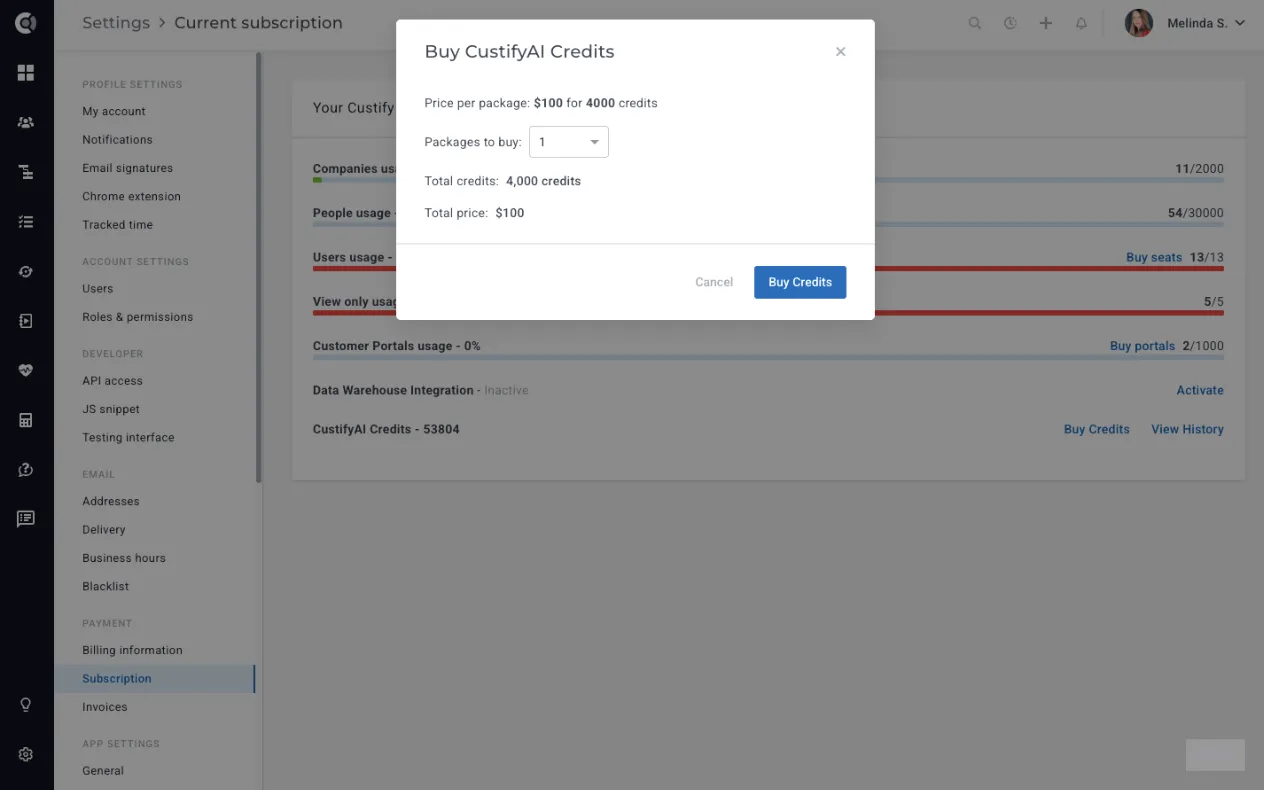Open Billing information under Payment
The height and width of the screenshot is (790, 1264).
click(132, 650)
